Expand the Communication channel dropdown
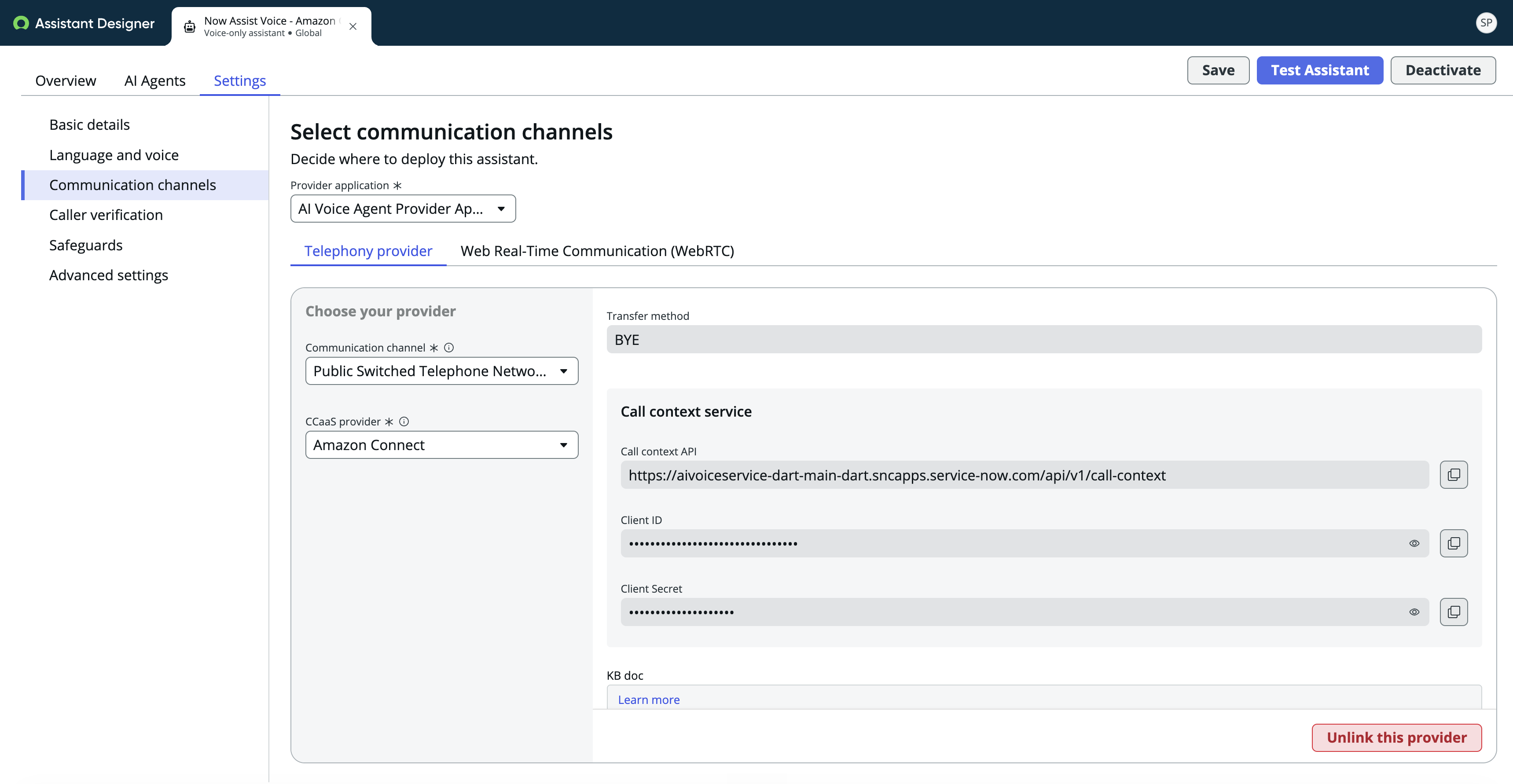 pos(442,371)
